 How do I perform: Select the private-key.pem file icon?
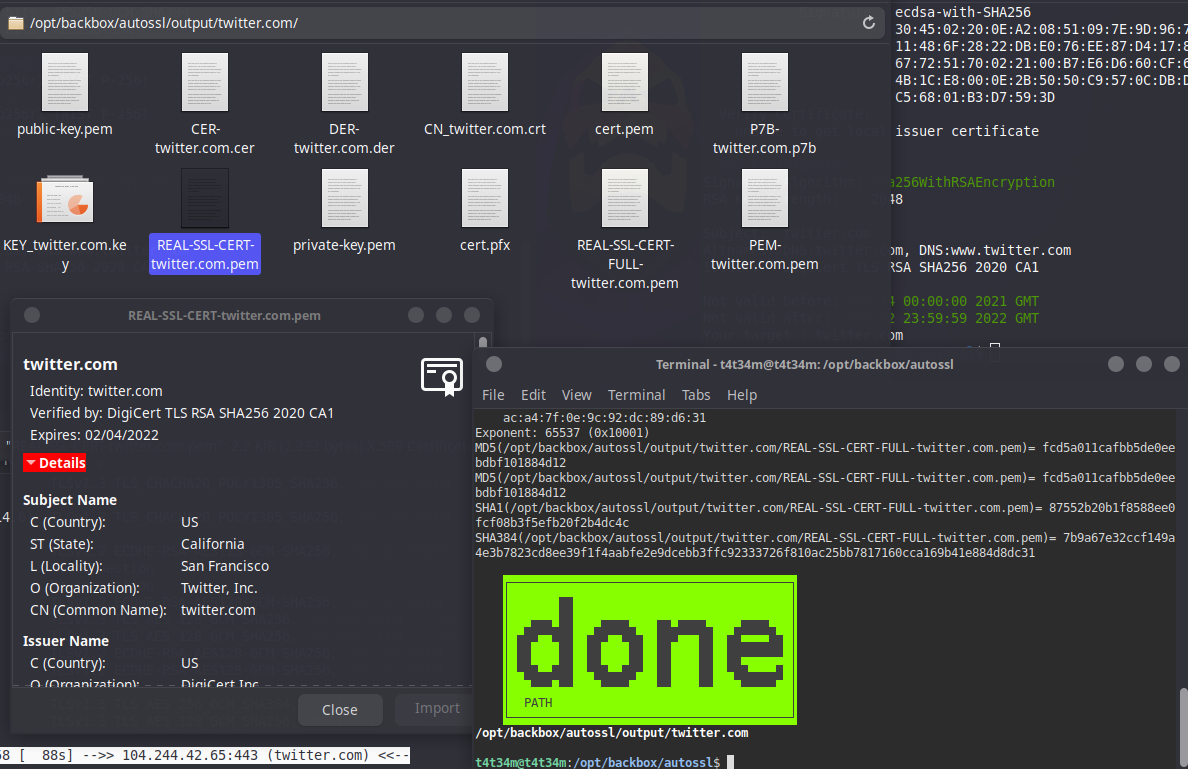(345, 198)
